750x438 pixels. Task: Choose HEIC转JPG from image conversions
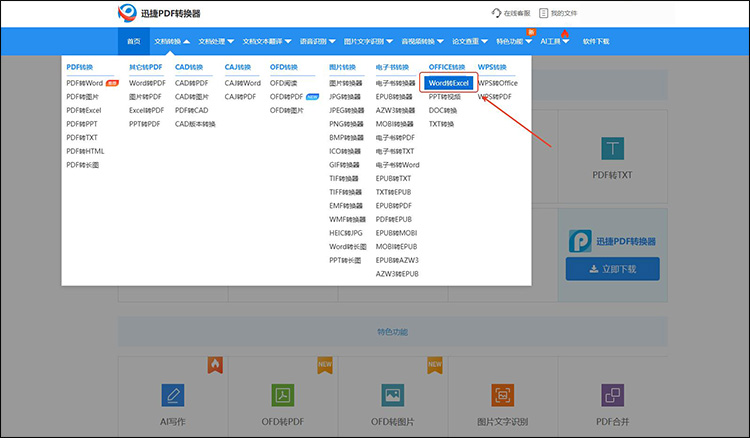(x=346, y=233)
